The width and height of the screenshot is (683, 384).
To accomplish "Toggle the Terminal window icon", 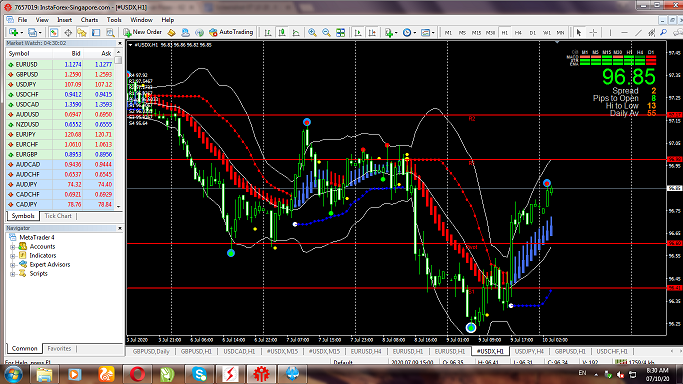I will (96, 32).
